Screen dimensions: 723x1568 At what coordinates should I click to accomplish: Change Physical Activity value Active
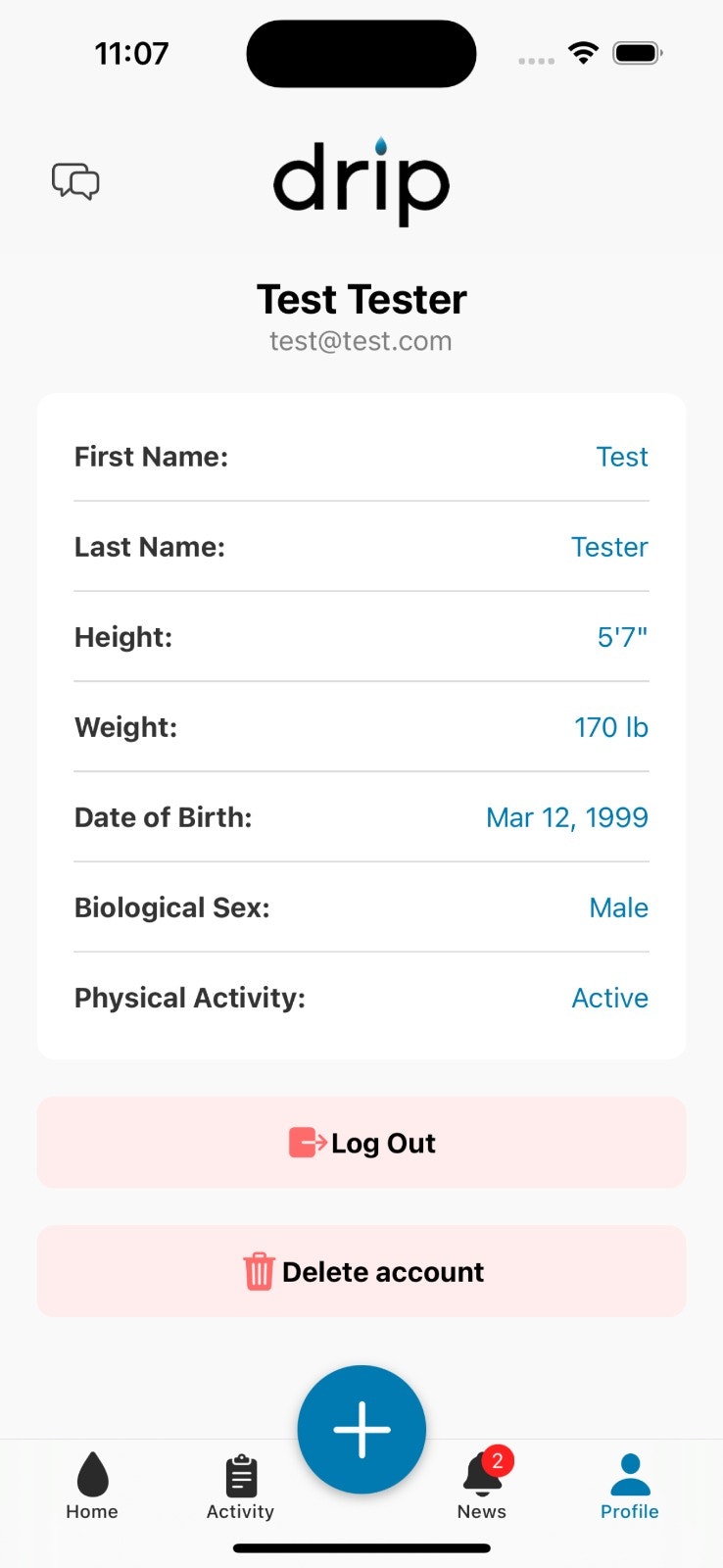coord(609,998)
